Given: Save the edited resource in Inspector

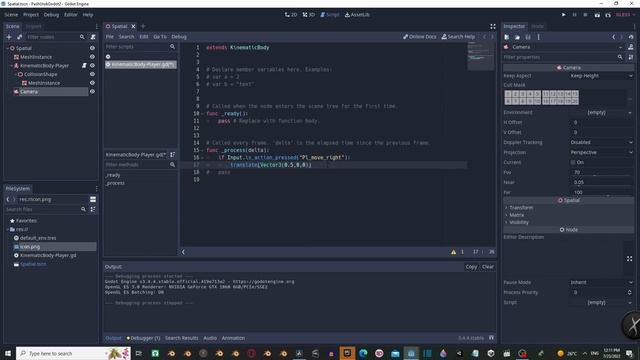Looking at the screenshot, I should pyautogui.click(x=528, y=37).
